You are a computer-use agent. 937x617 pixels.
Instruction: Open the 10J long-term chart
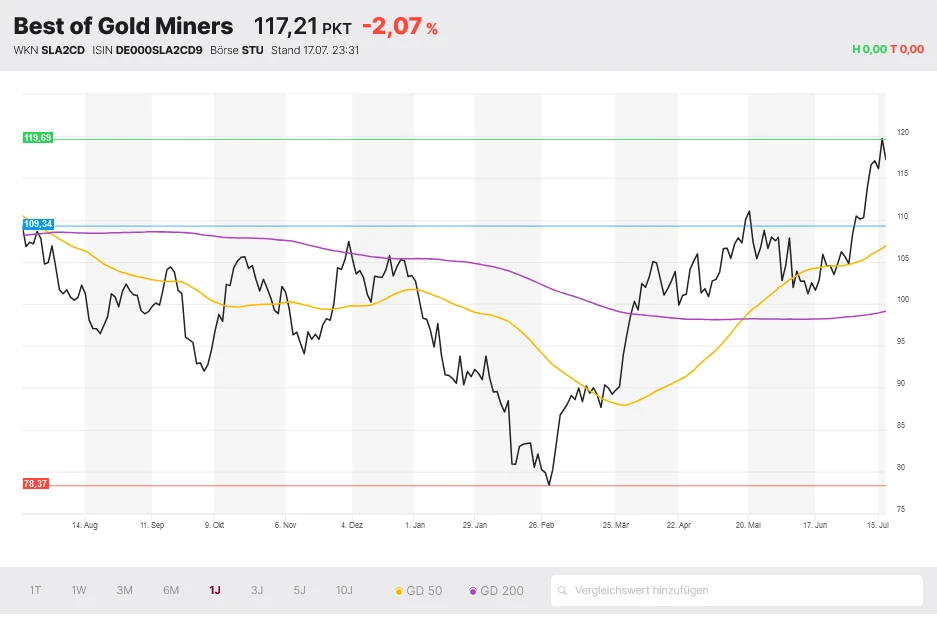coord(343,590)
